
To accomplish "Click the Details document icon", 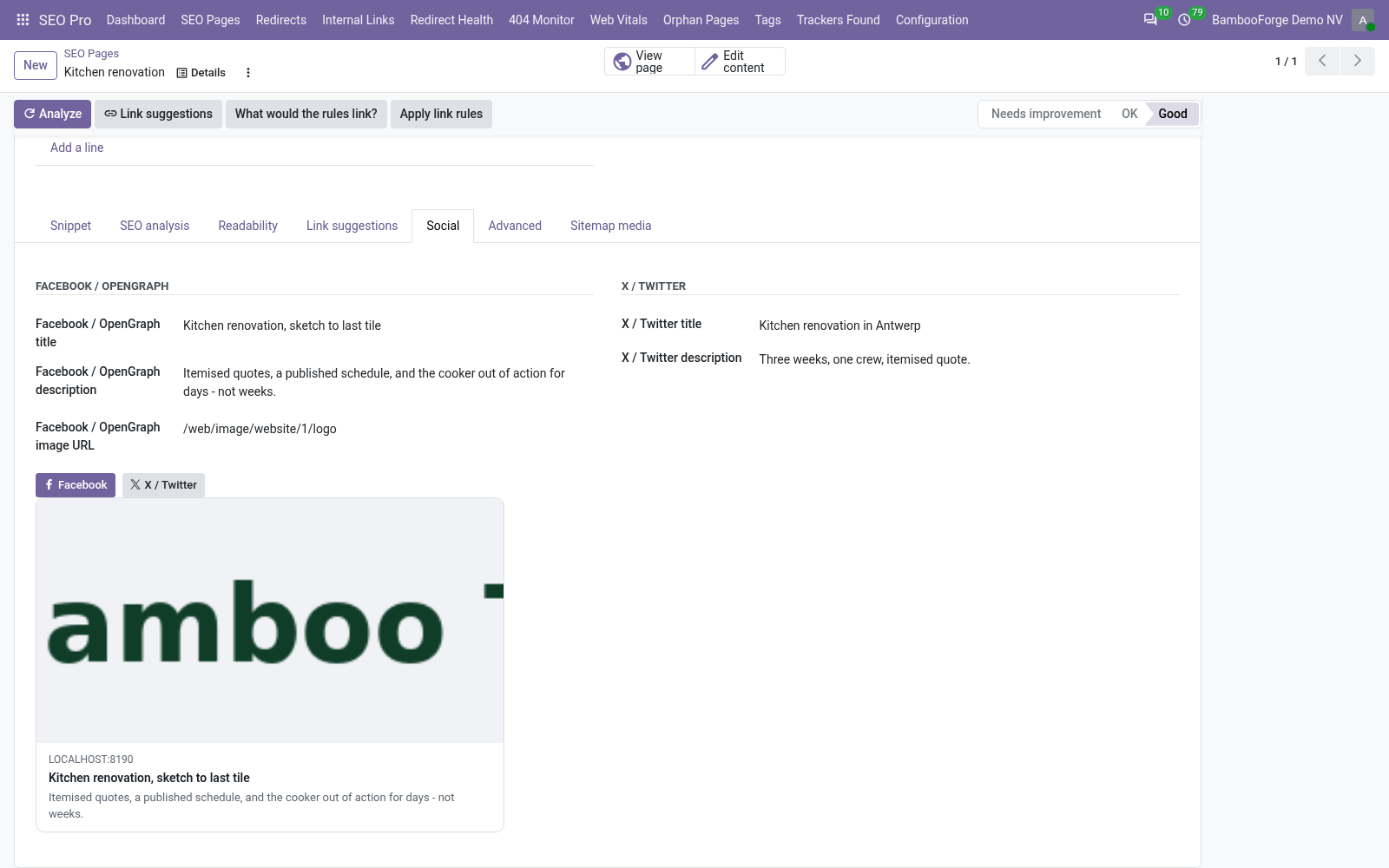I will pyautogui.click(x=181, y=73).
